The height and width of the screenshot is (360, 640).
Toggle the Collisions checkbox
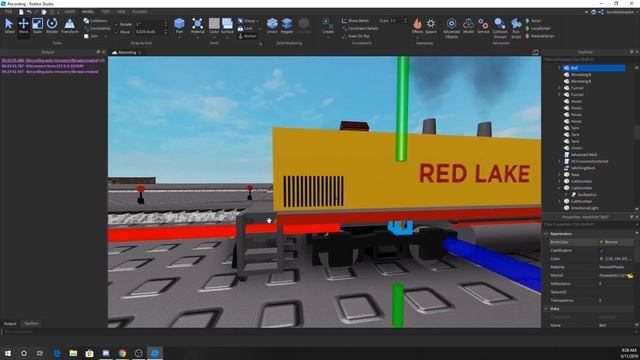coord(86,20)
